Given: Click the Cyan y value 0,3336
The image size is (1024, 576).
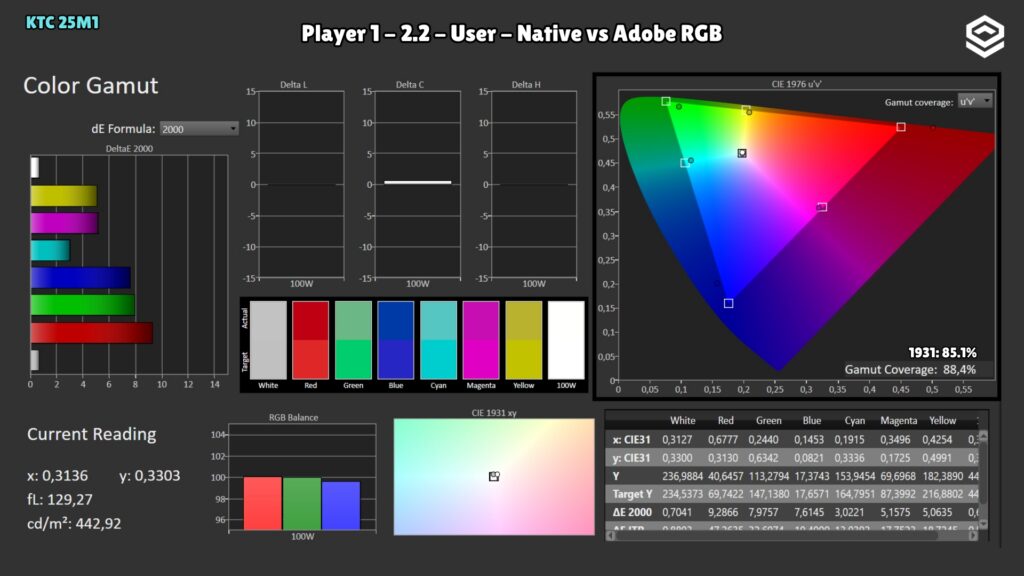Looking at the screenshot, I should (x=849, y=458).
